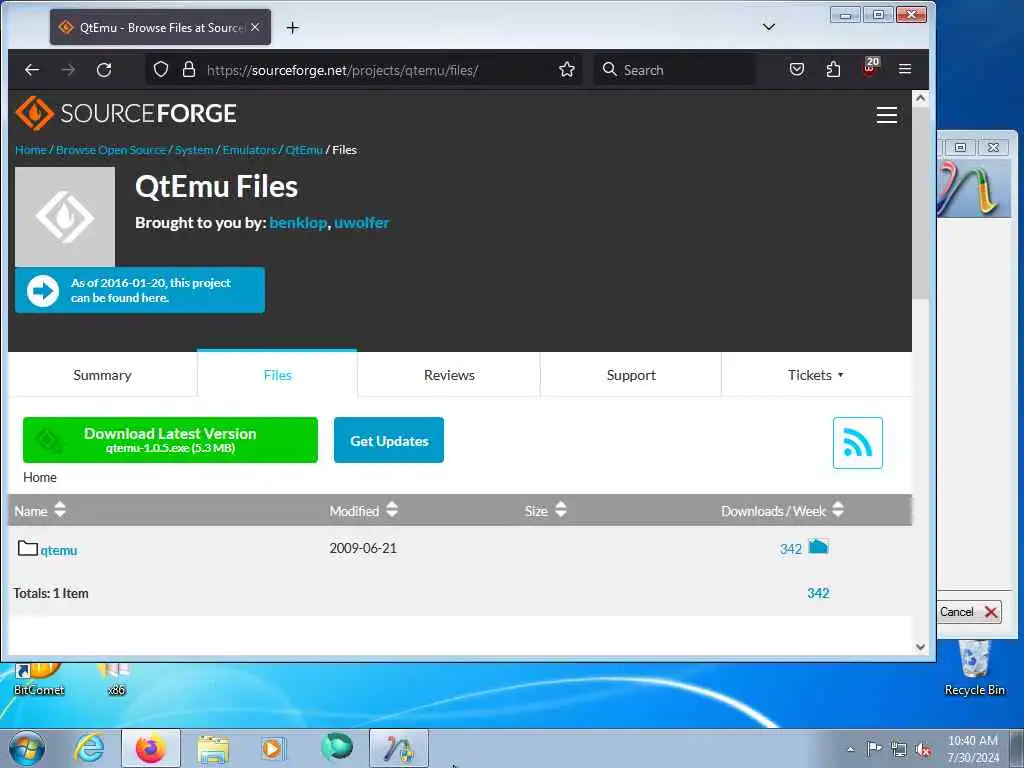Open the uwolfer profile link
This screenshot has width=1024, height=768.
pos(362,223)
